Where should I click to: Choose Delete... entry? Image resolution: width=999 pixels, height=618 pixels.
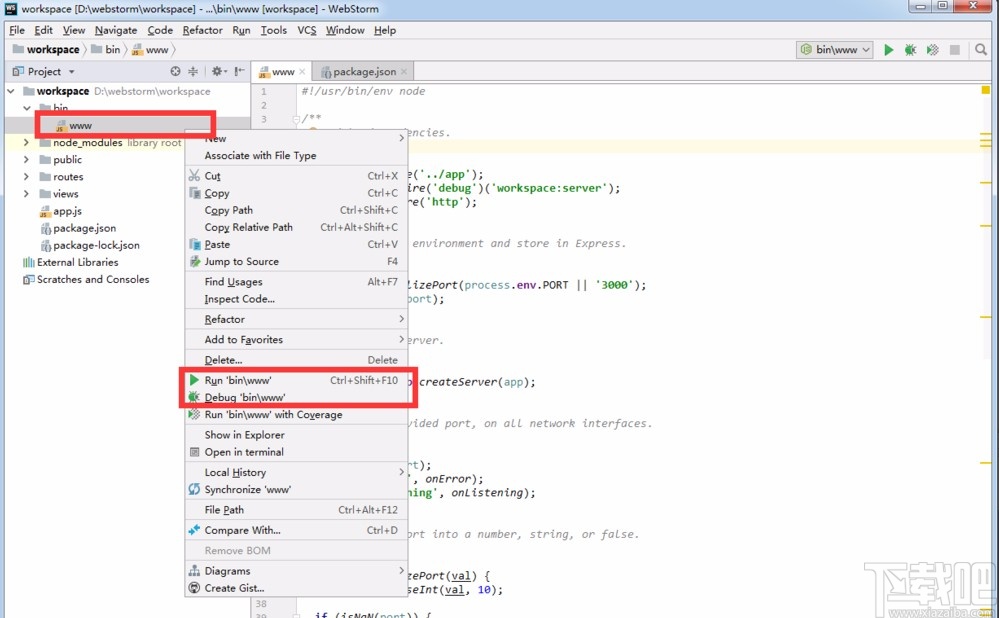(x=296, y=360)
